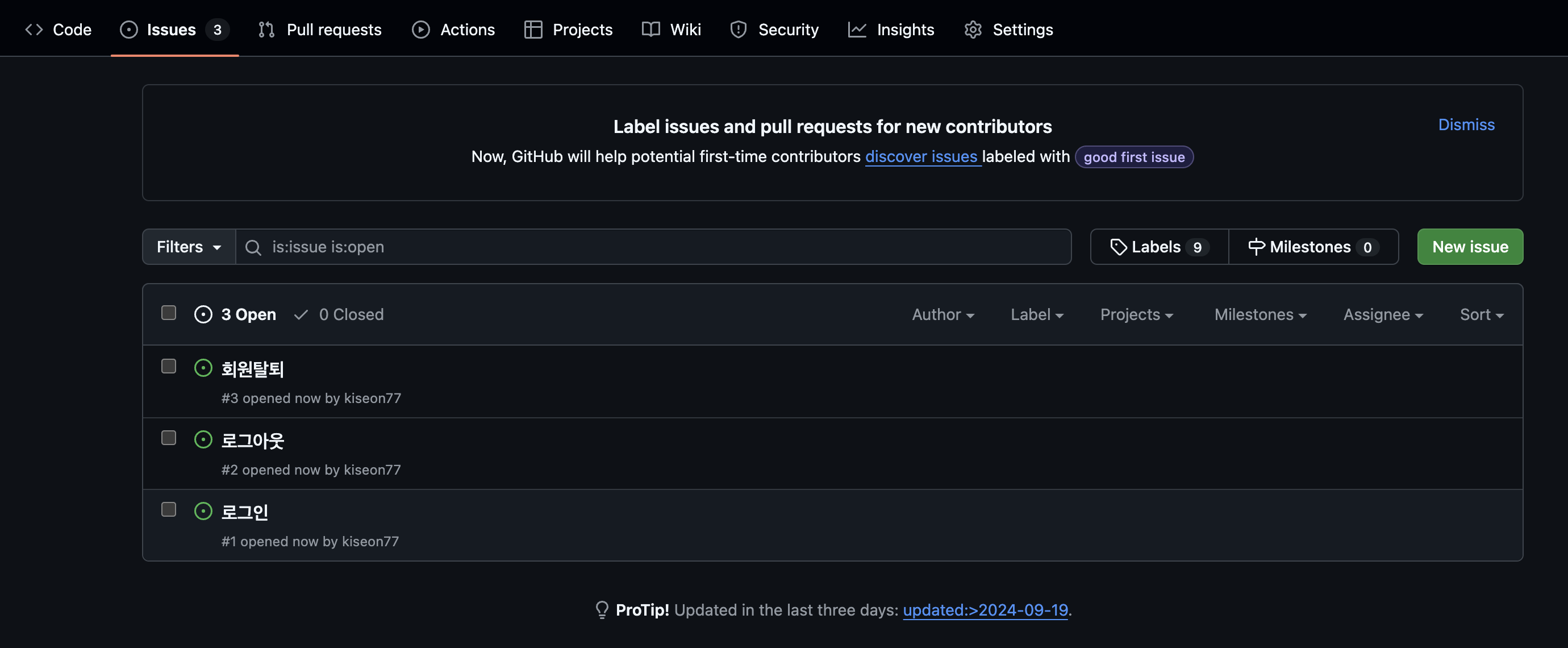
Task: Click the Projects table icon
Action: coord(533,29)
